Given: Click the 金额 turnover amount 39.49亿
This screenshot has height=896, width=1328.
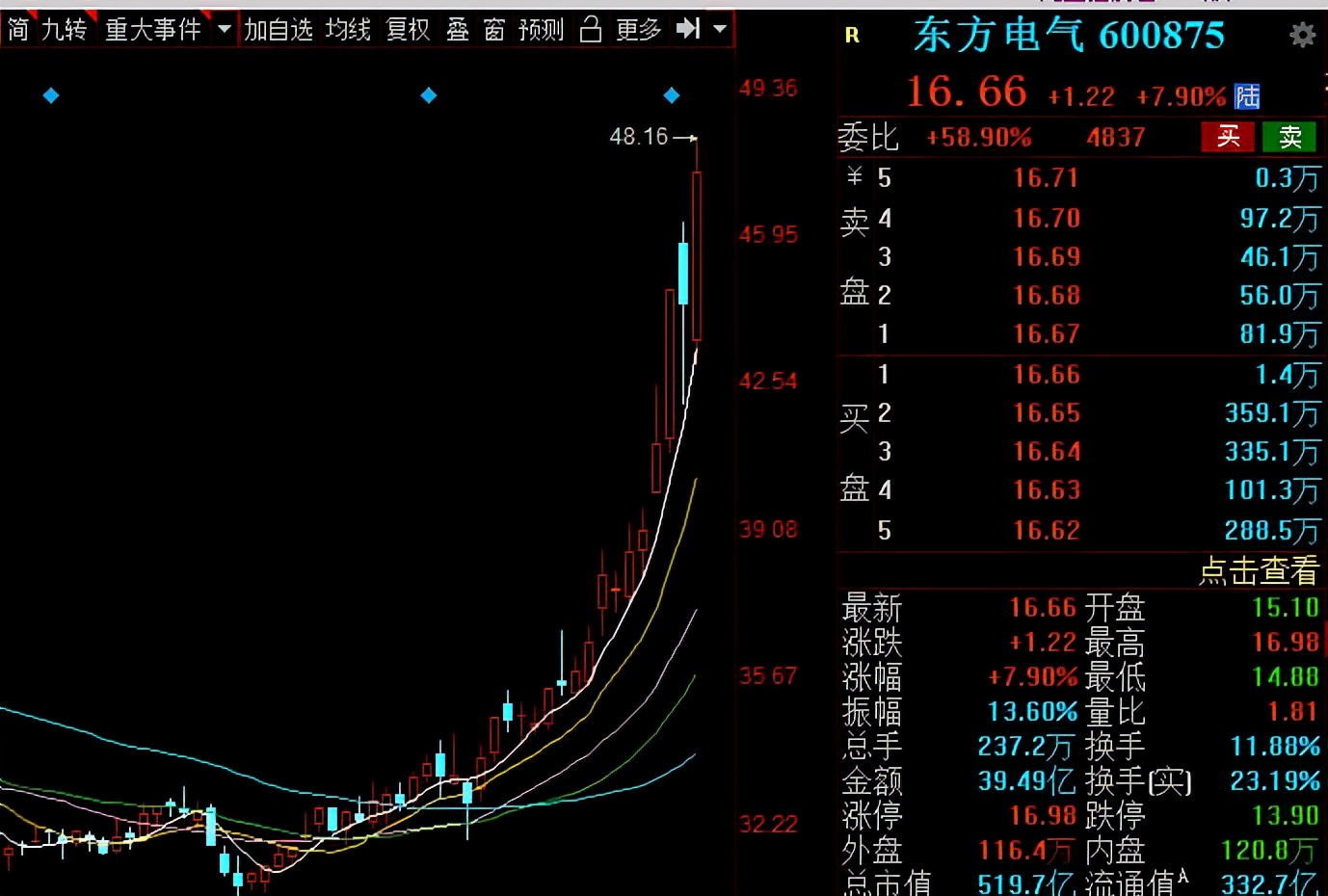Looking at the screenshot, I should tap(1027, 781).
